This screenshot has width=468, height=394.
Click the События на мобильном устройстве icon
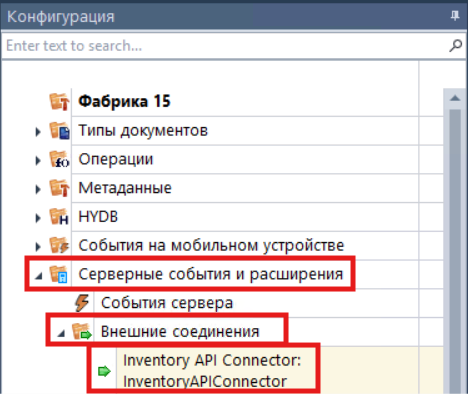coord(59,245)
